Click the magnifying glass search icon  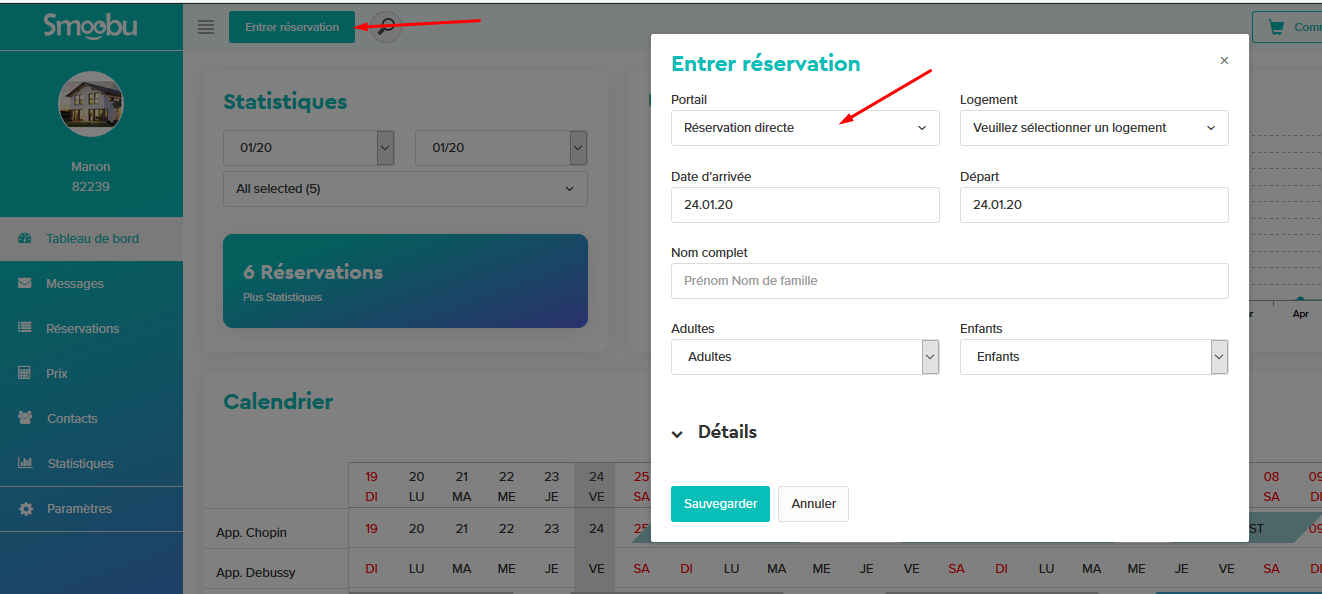click(386, 27)
